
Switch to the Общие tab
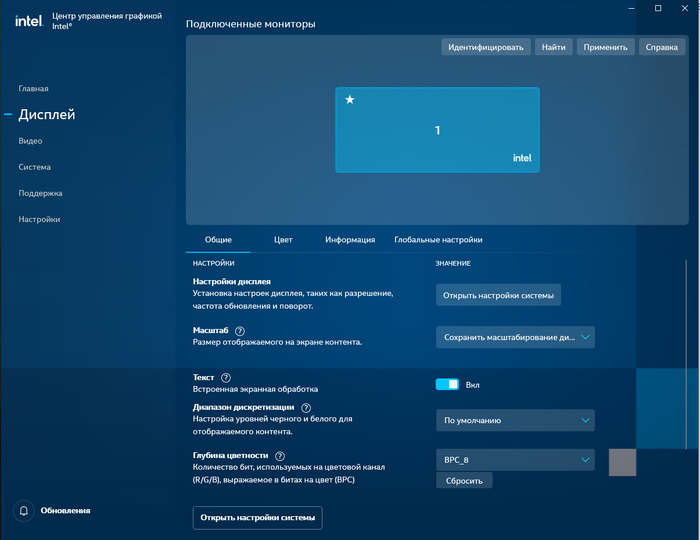pos(218,240)
